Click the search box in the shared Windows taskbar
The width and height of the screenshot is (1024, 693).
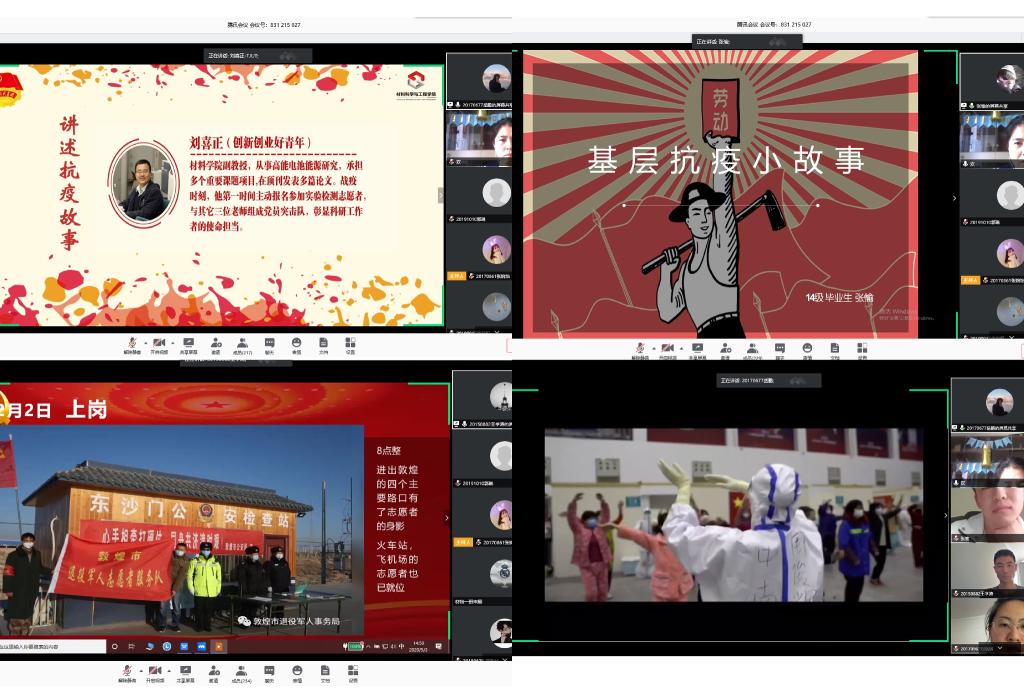tap(53, 646)
